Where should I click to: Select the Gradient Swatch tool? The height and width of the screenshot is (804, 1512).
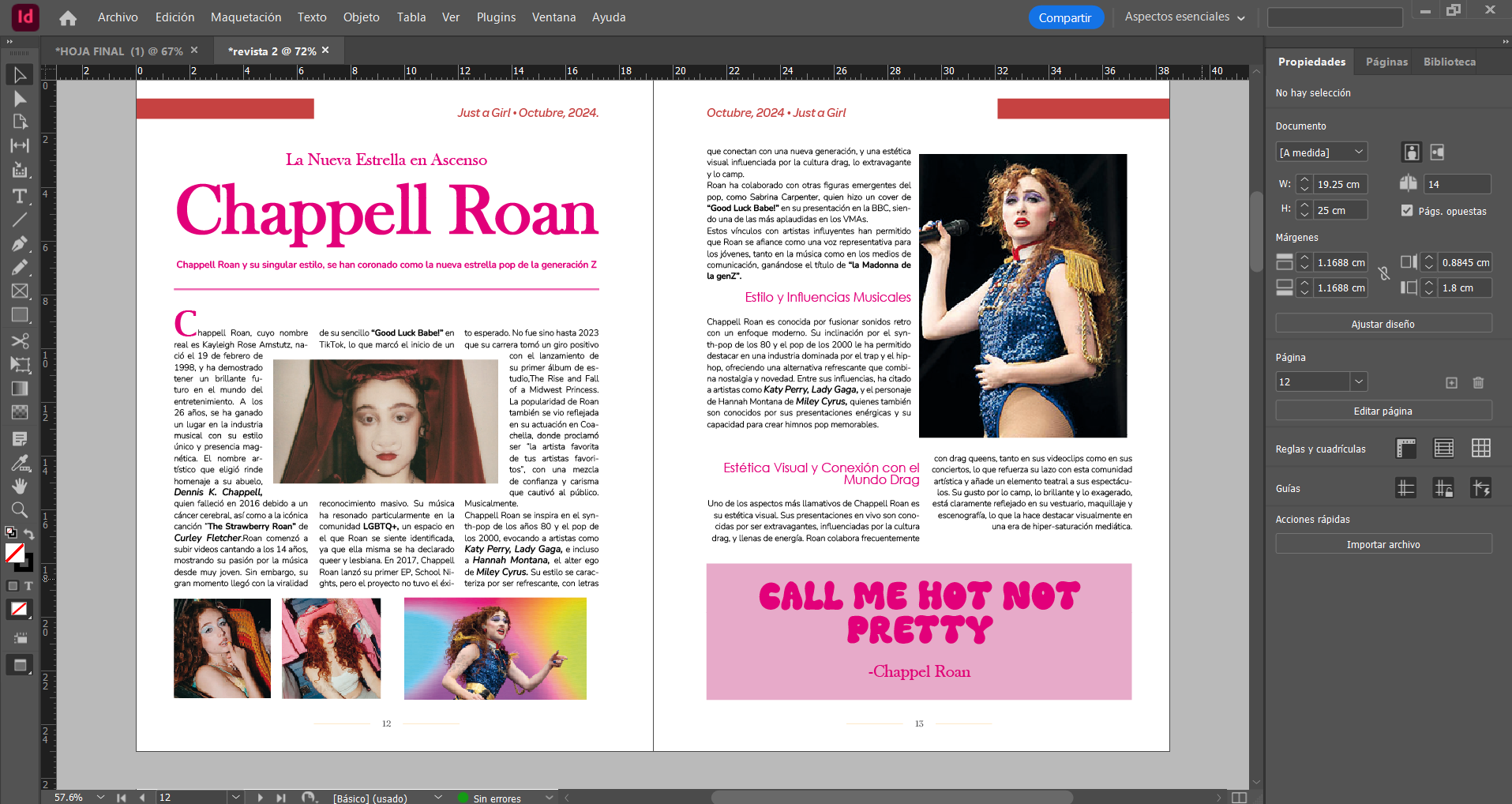[x=20, y=389]
